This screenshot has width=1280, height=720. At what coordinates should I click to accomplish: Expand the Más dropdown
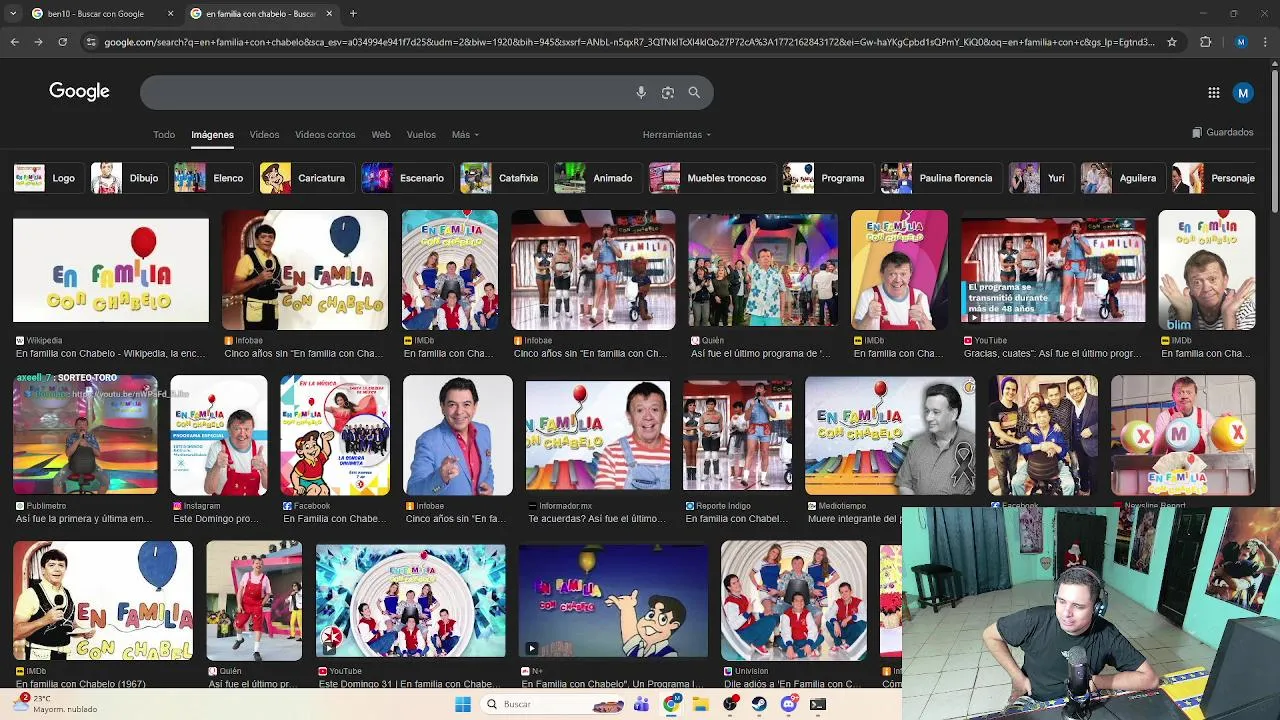coord(465,134)
